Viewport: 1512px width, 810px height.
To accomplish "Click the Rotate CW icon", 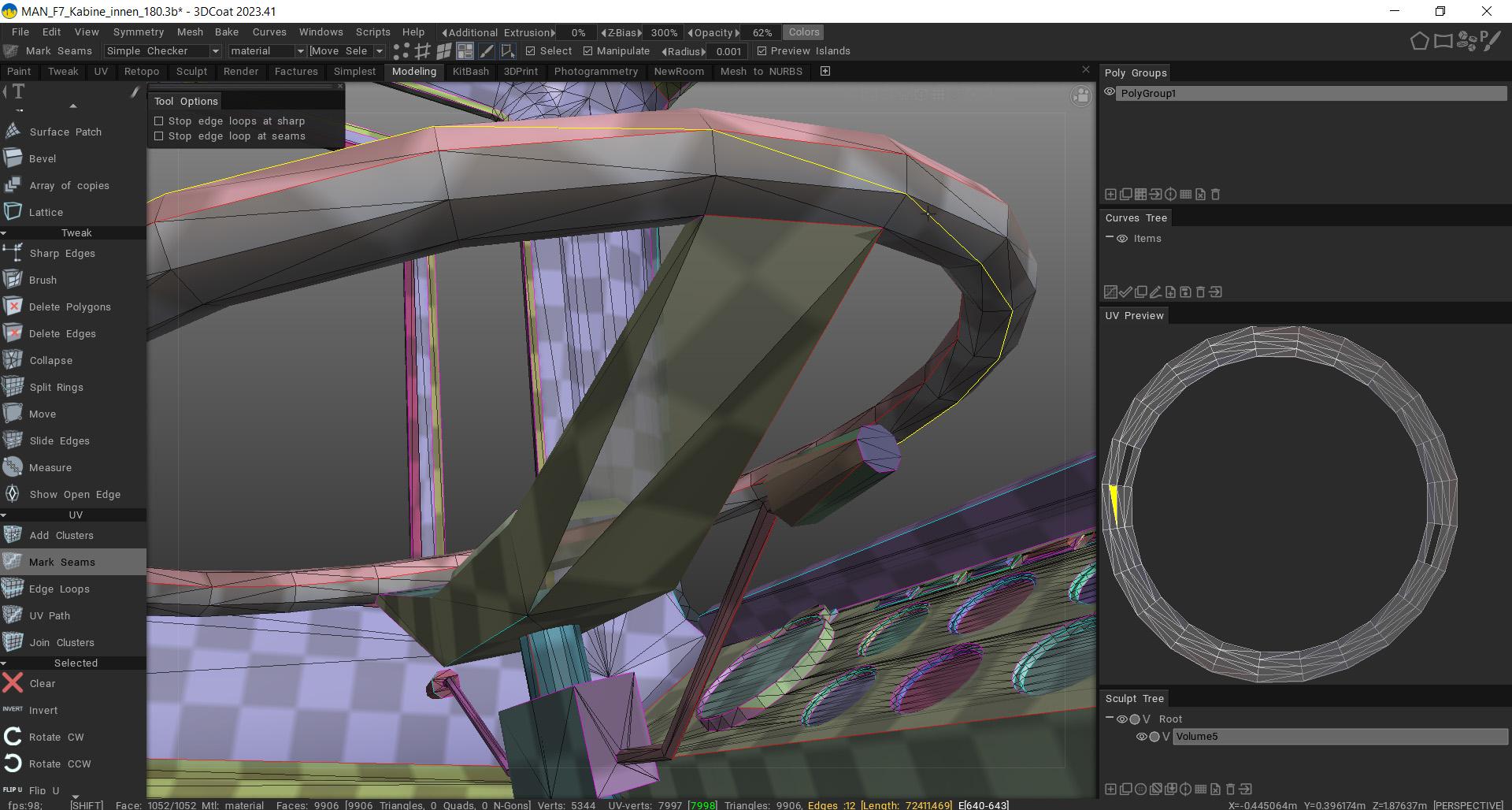I will (x=13, y=737).
